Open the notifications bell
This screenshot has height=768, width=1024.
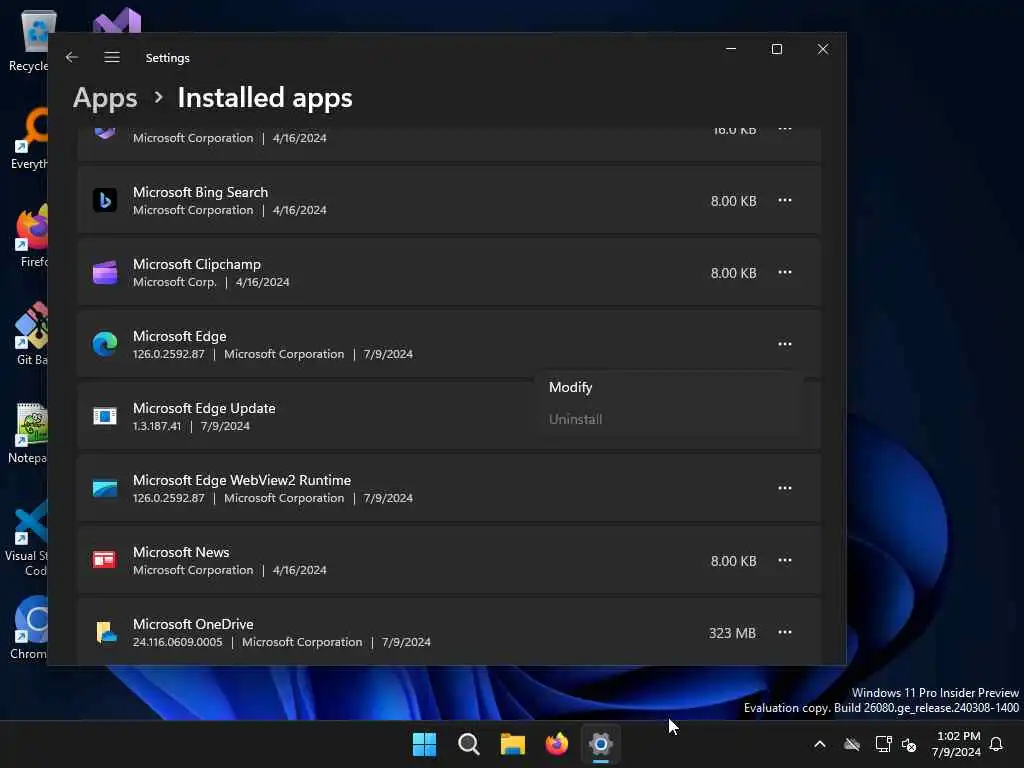tap(996, 744)
